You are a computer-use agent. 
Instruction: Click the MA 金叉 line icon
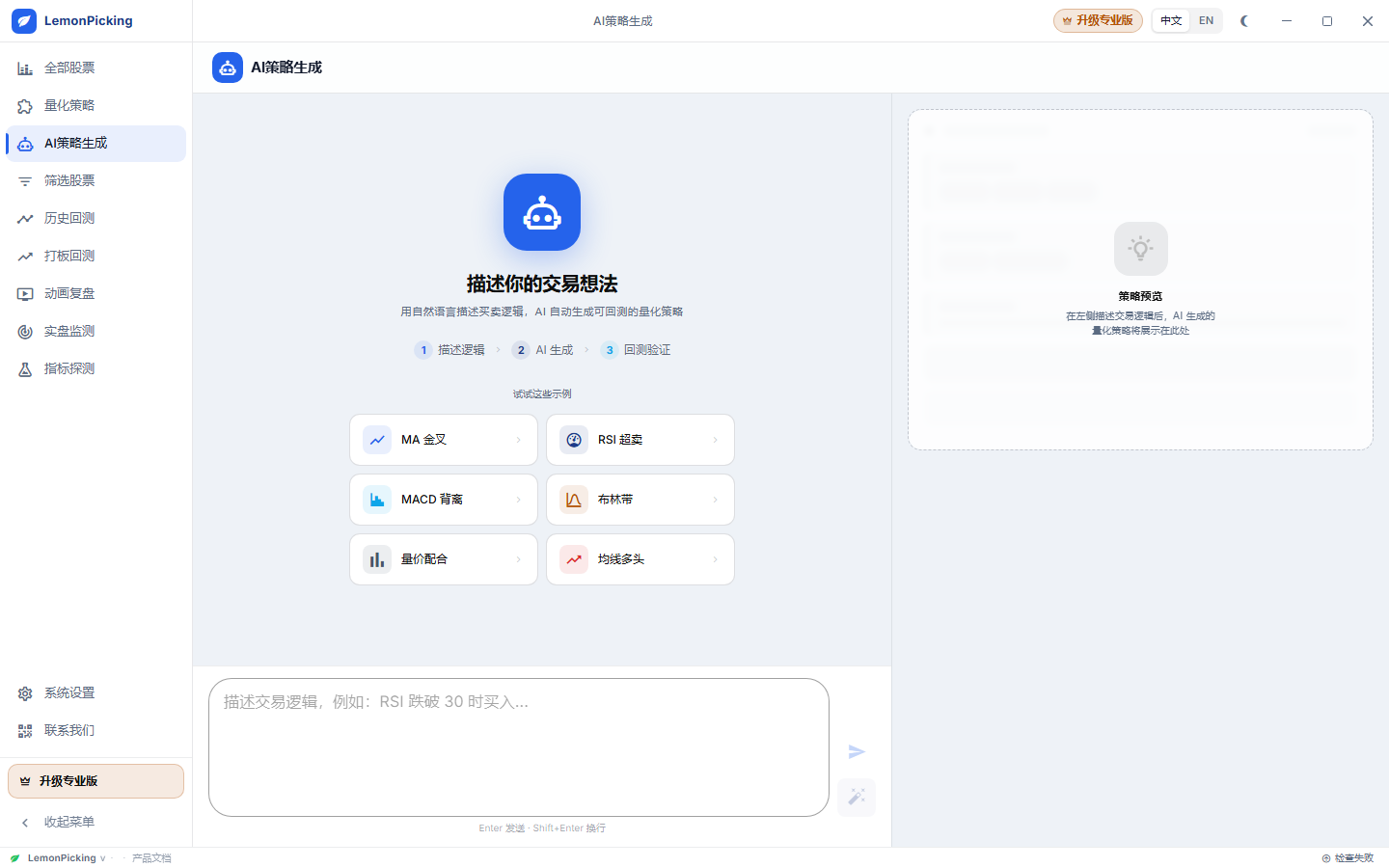(377, 440)
